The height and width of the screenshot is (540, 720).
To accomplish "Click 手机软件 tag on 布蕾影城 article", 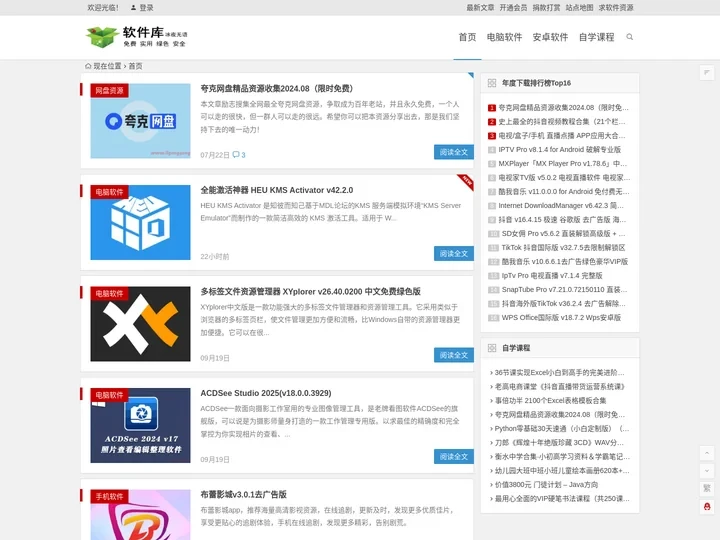I will [x=109, y=496].
